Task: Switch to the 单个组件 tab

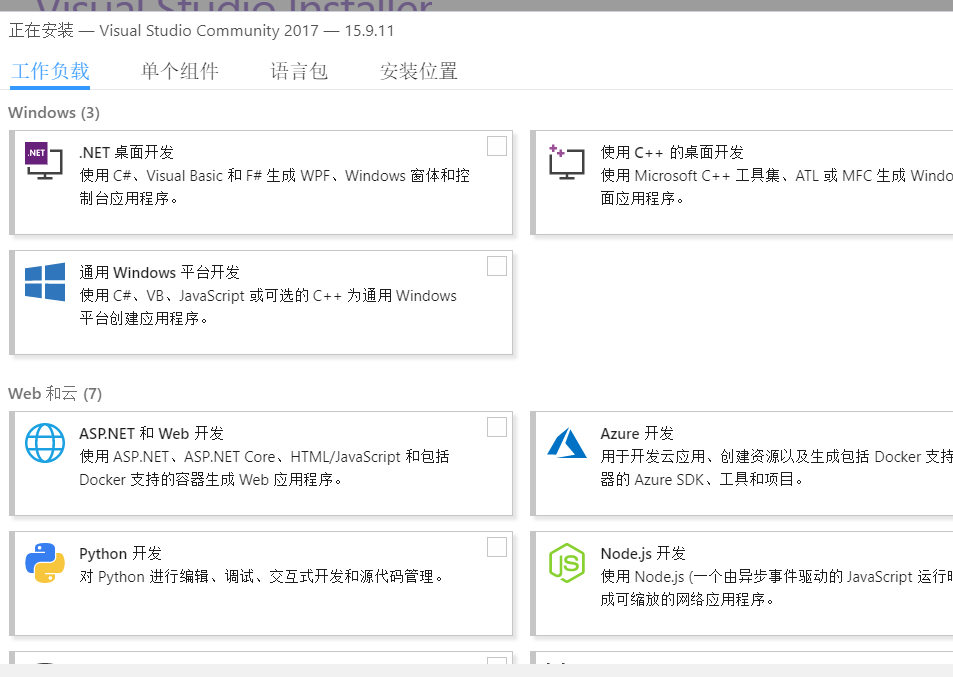Action: [x=180, y=71]
